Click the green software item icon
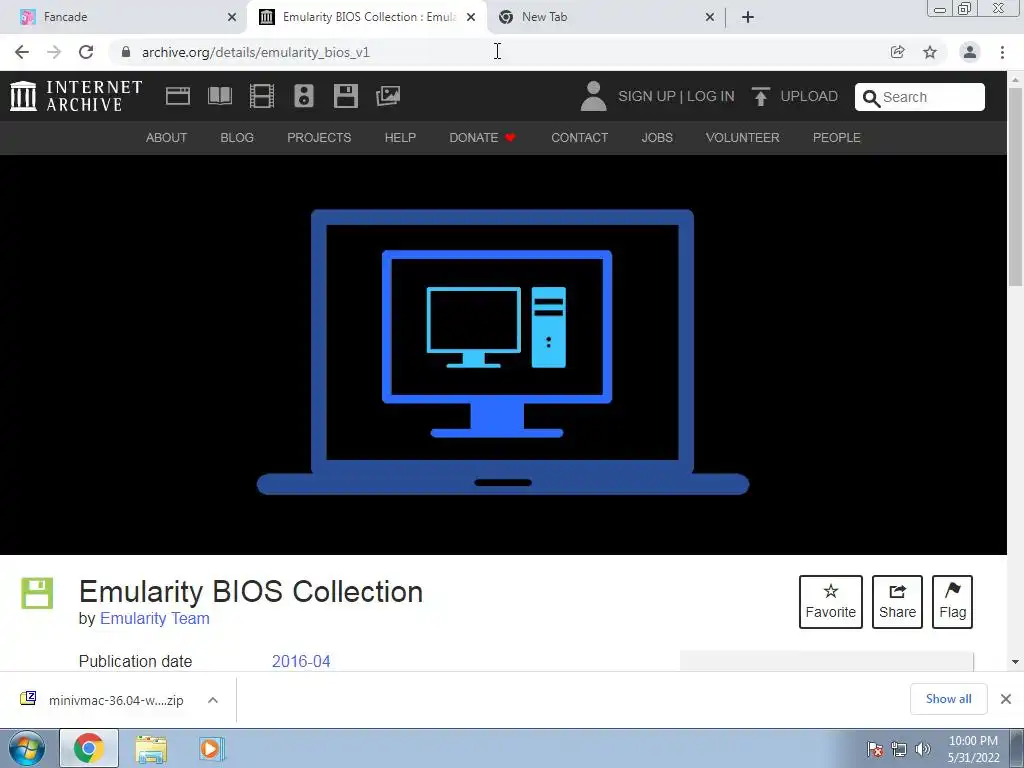Image resolution: width=1024 pixels, height=768 pixels. click(37, 593)
